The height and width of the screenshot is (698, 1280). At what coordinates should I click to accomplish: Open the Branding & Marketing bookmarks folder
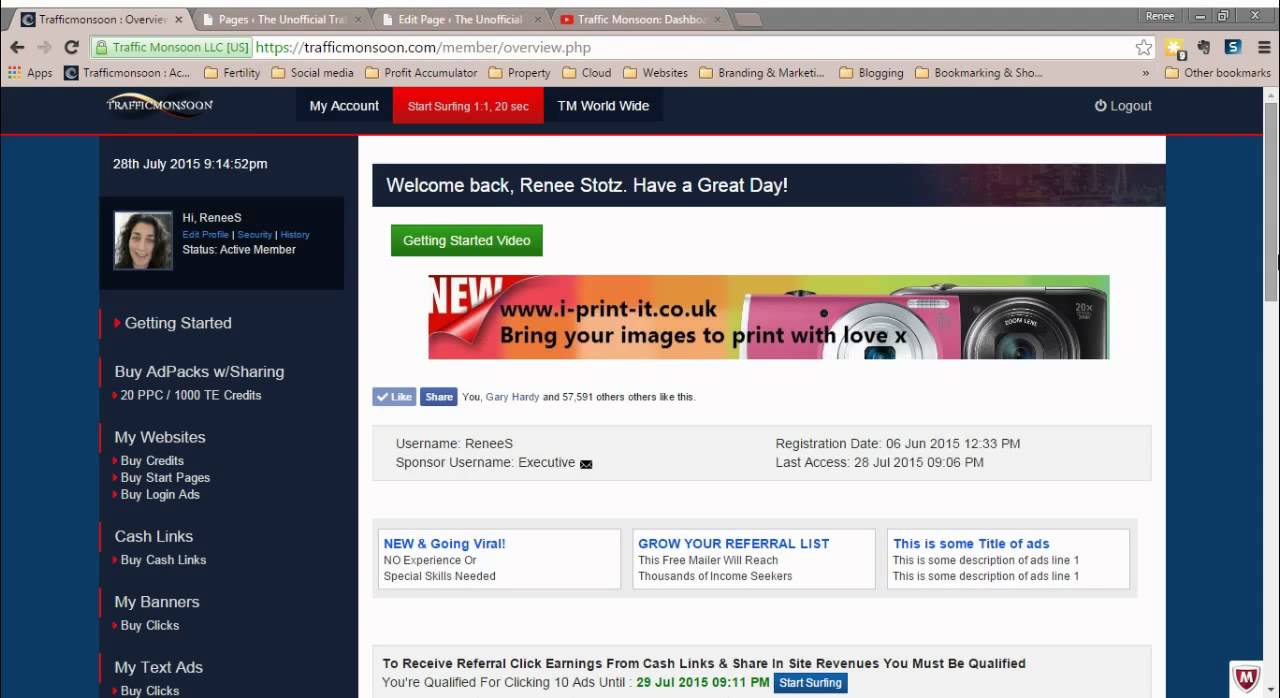(x=762, y=73)
